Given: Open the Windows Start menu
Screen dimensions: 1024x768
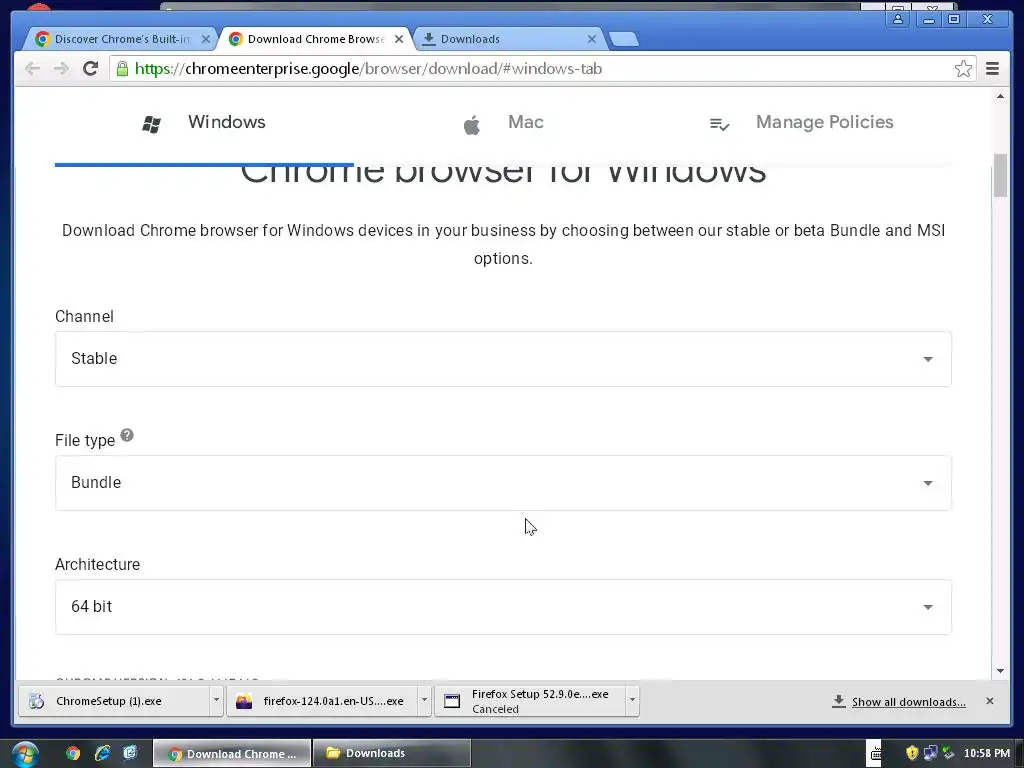Looking at the screenshot, I should [x=25, y=754].
